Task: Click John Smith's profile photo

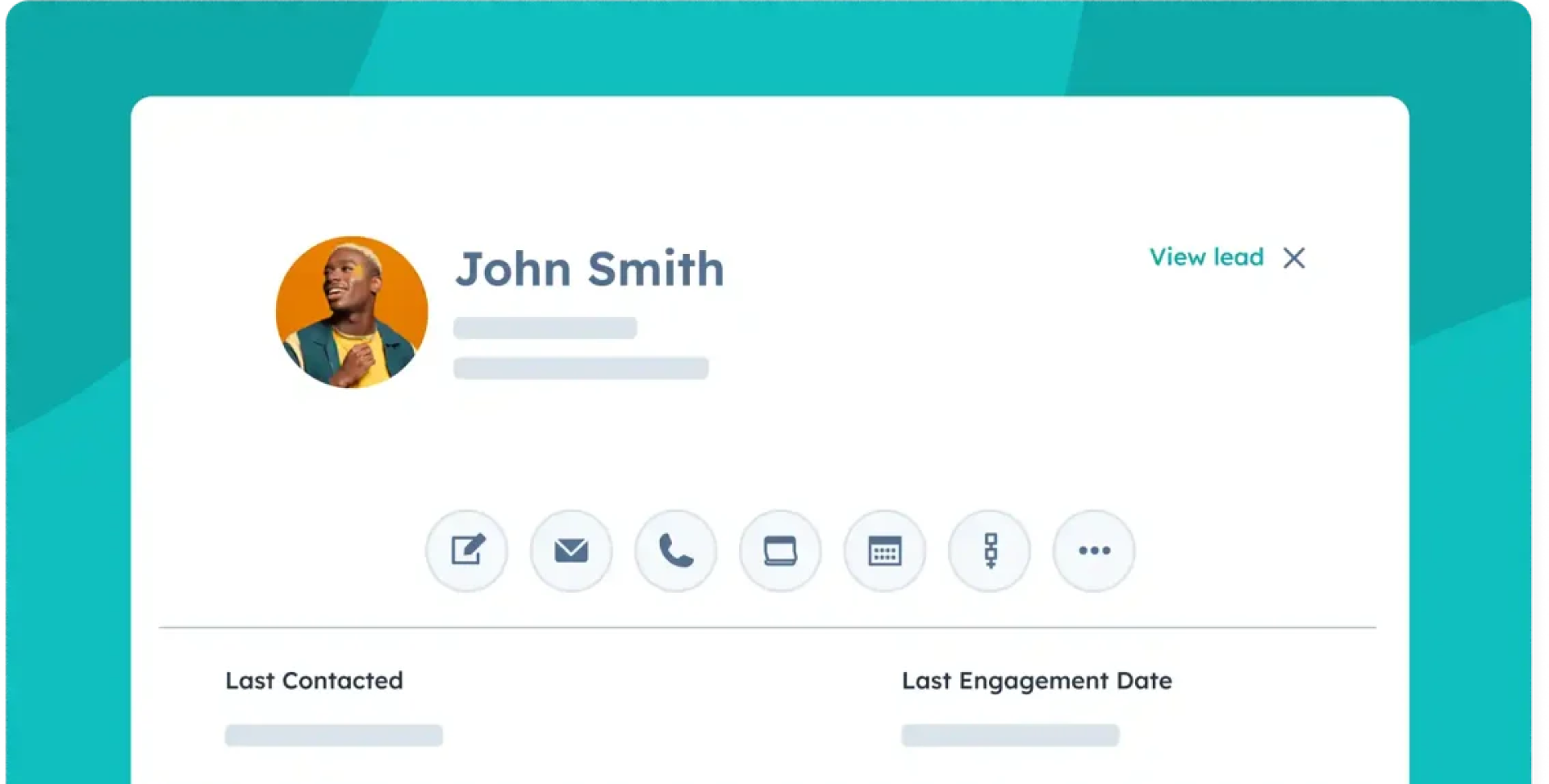Action: click(352, 312)
